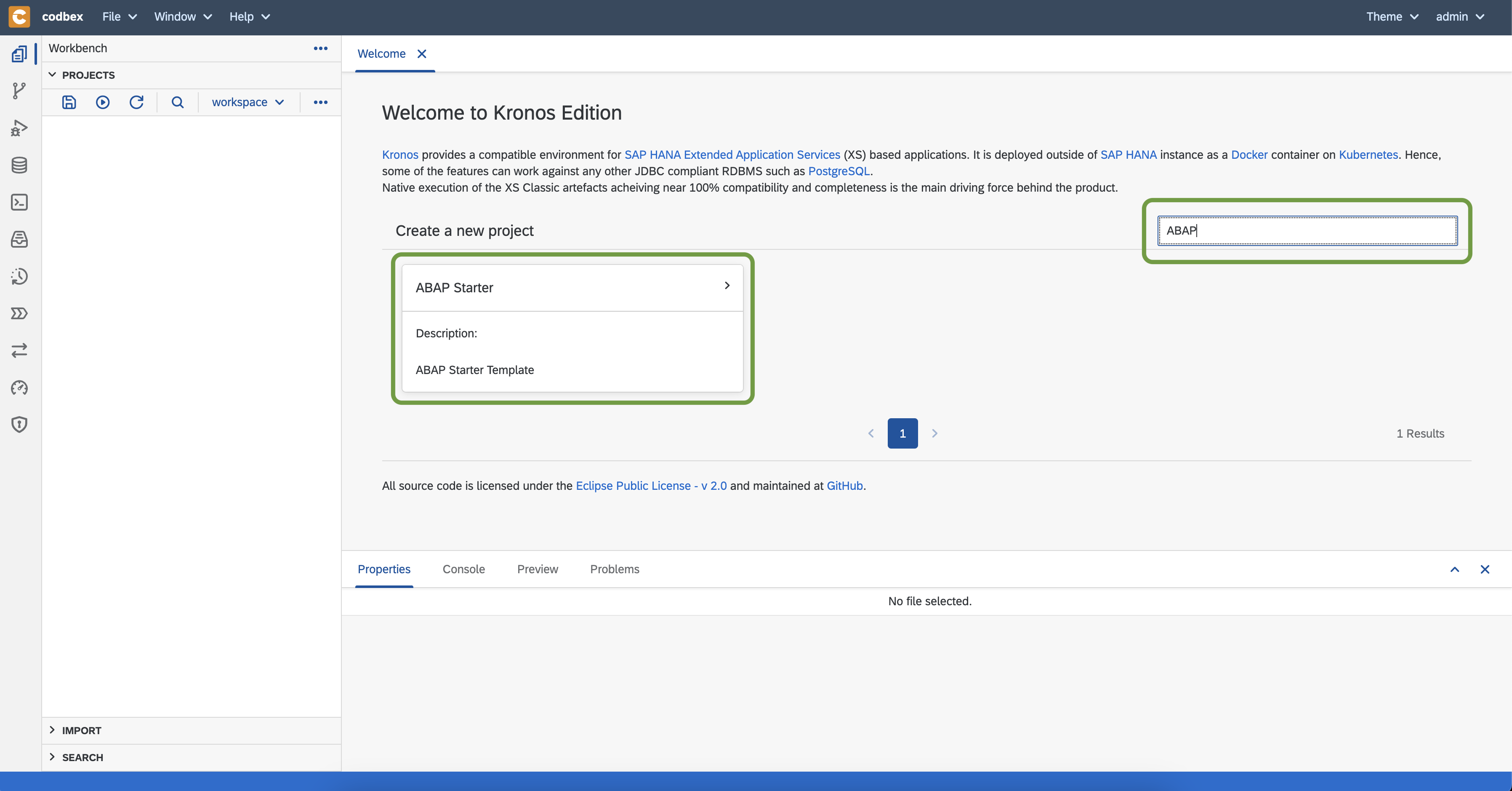Open the Monitoring gauge sidebar icon
The width and height of the screenshot is (1512, 791).
(19, 387)
